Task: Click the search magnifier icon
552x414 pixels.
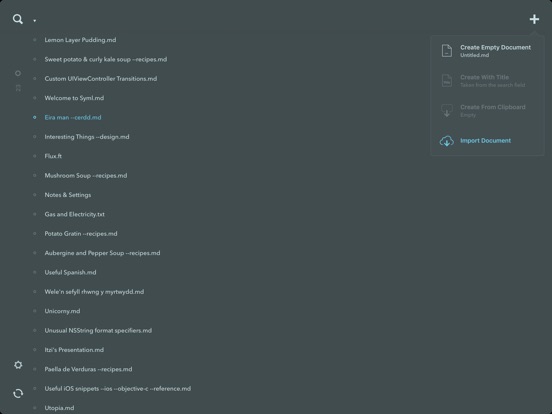Action: pyautogui.click(x=18, y=19)
